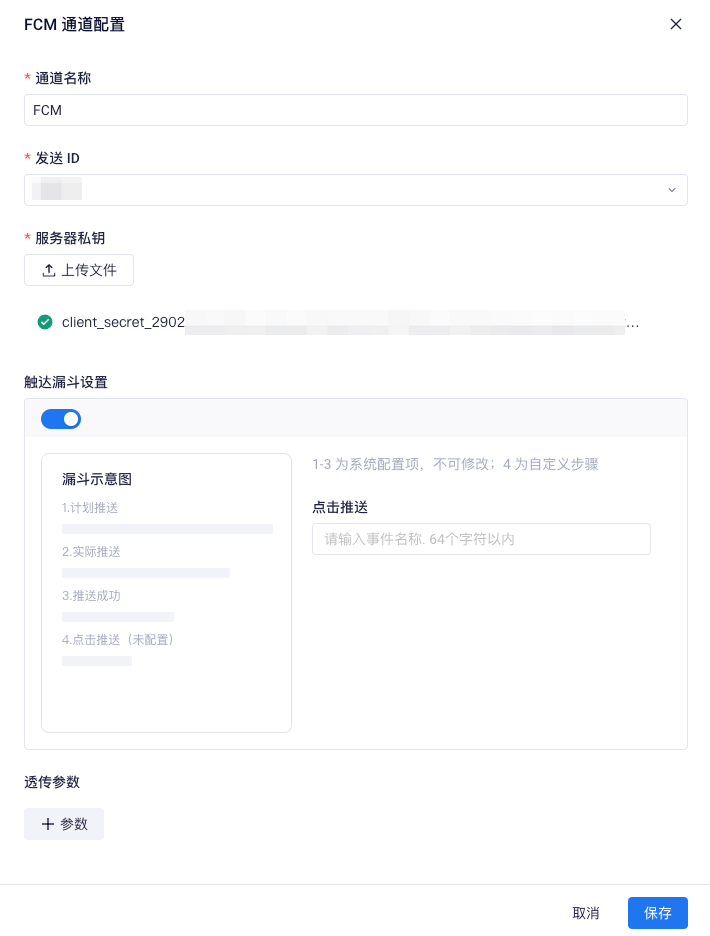Toggle the 触达漏斗设置 switch off

(x=61, y=419)
